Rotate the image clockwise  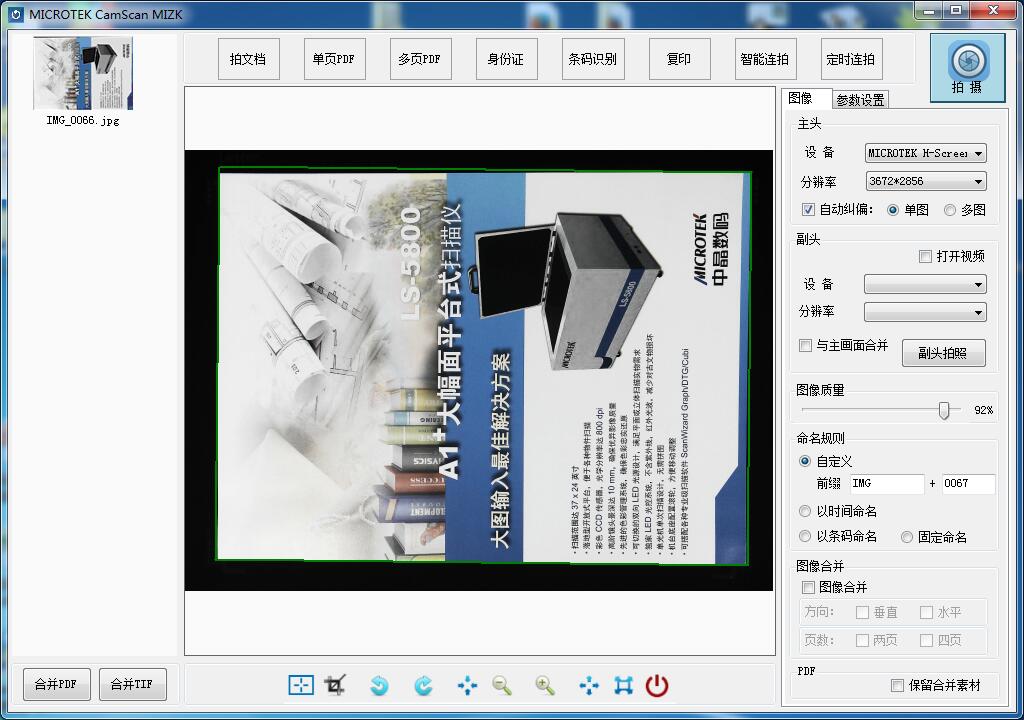pyautogui.click(x=423, y=685)
